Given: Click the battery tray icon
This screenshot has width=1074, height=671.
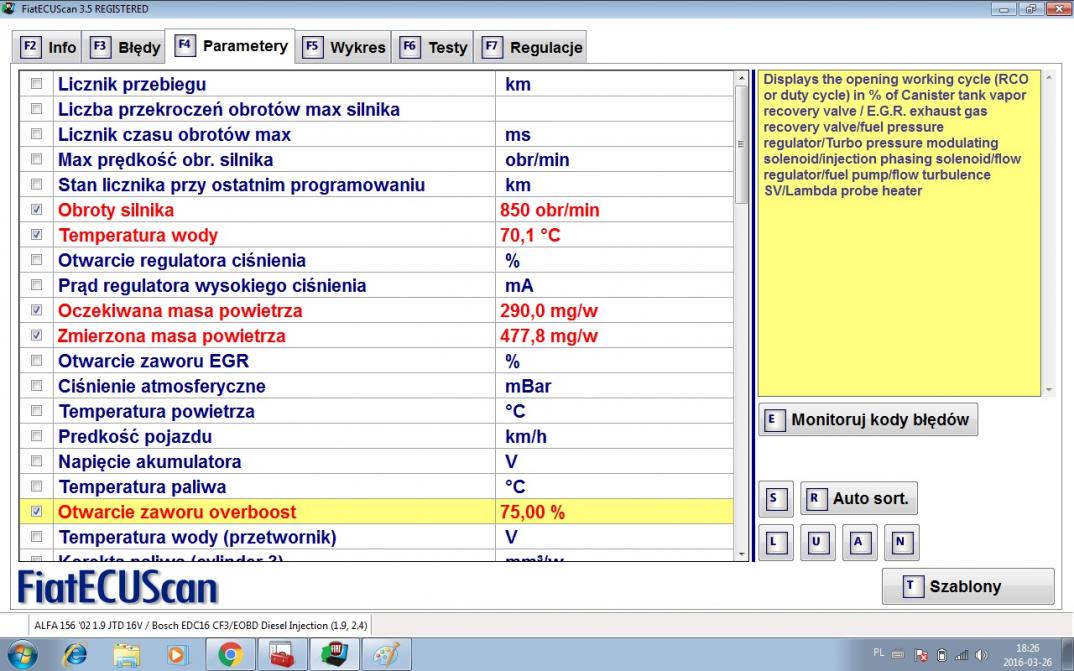Looking at the screenshot, I should 942,655.
